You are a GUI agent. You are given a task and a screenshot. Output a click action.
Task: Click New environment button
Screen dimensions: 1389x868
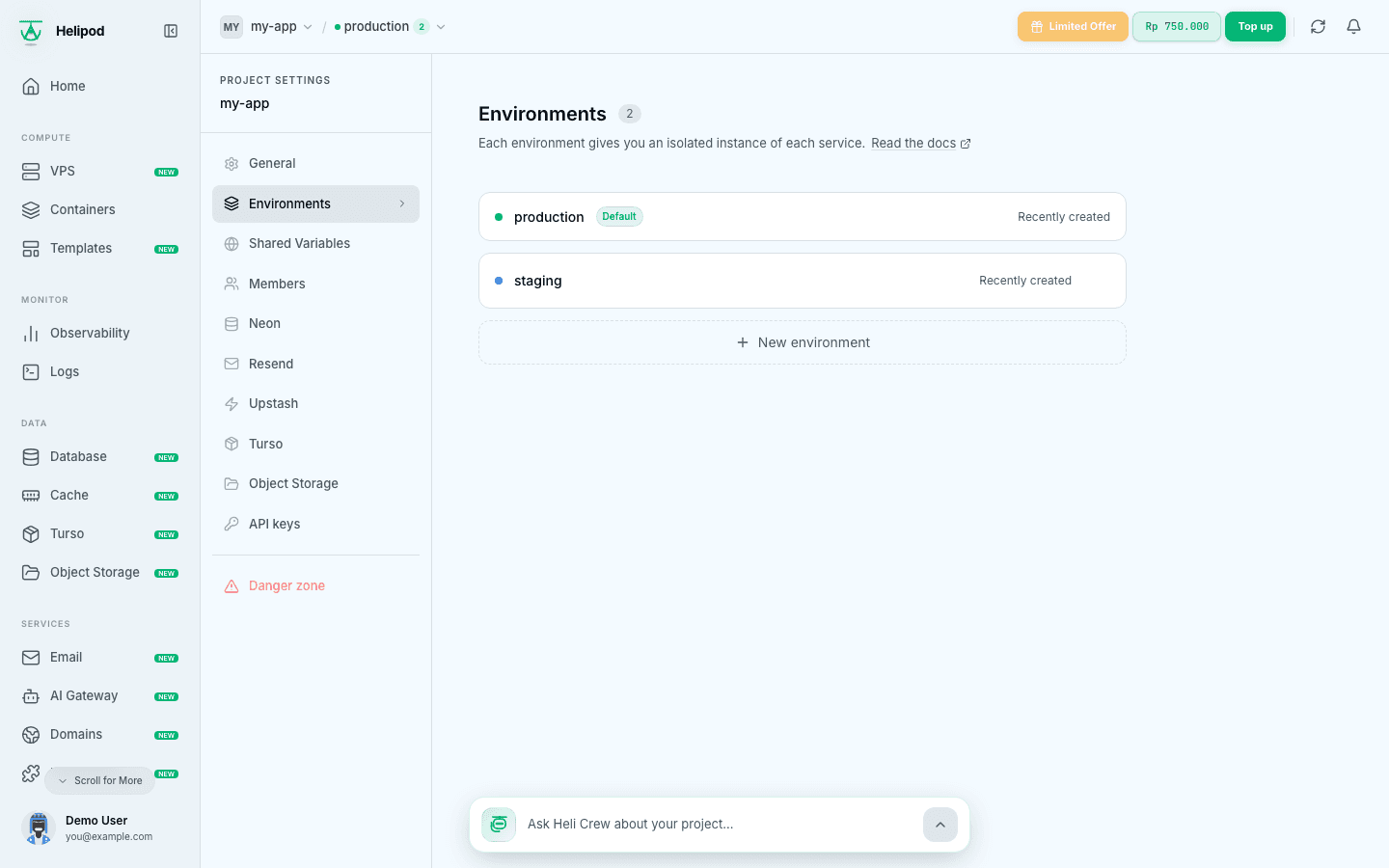click(x=803, y=342)
